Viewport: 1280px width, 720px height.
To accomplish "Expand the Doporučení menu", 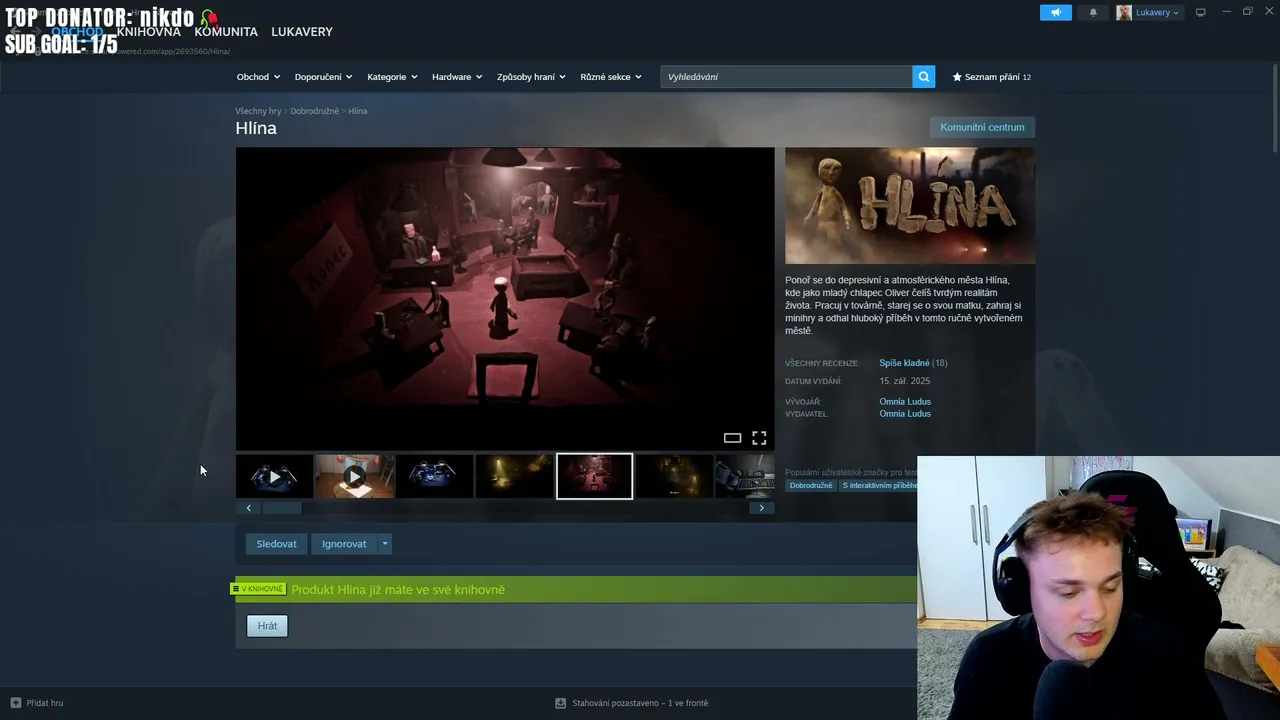I will [323, 77].
